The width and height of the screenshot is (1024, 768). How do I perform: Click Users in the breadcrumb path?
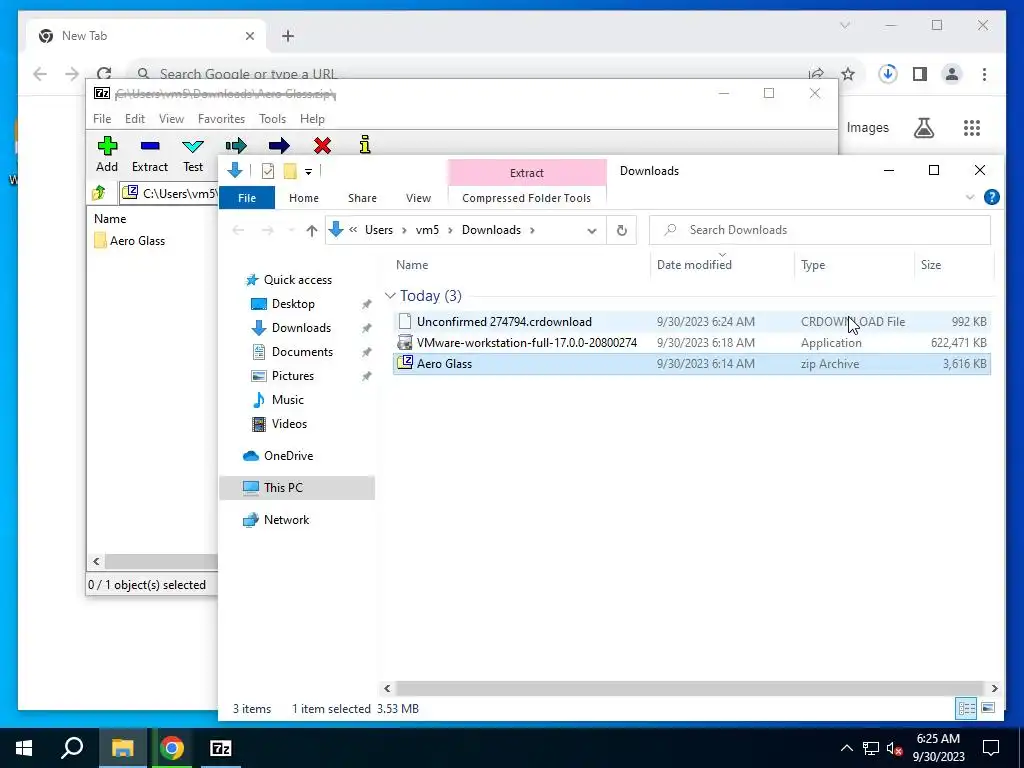click(379, 230)
